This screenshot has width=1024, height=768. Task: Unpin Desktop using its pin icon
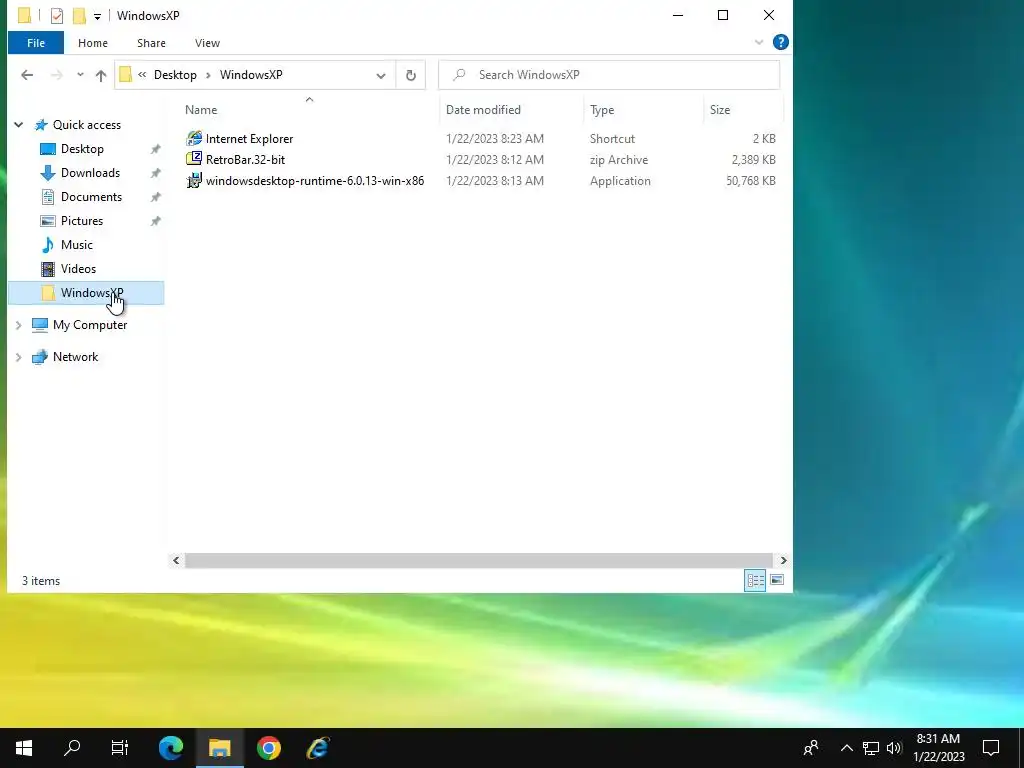pyautogui.click(x=155, y=150)
